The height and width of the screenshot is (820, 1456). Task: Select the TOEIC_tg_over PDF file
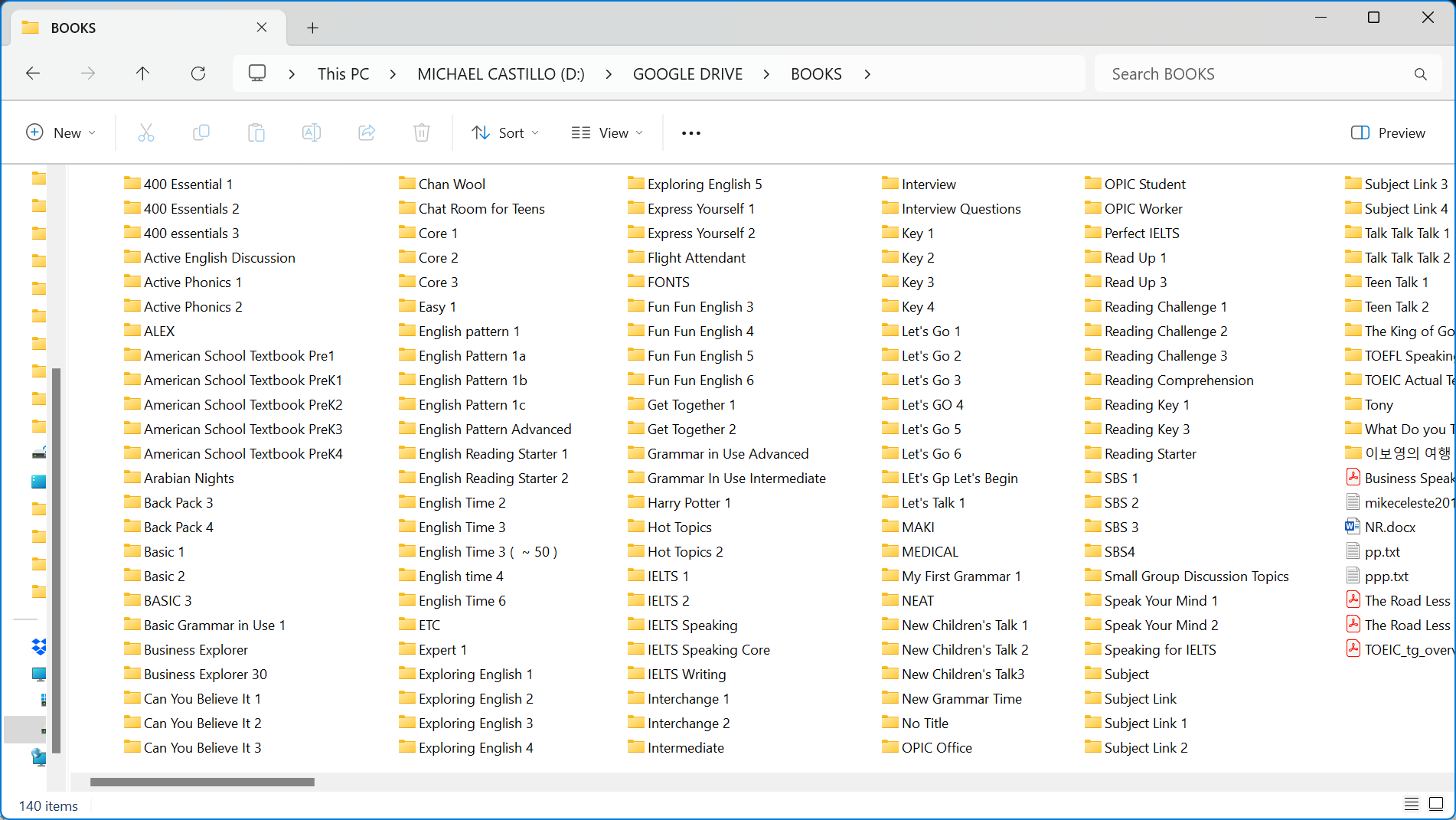click(x=1400, y=649)
